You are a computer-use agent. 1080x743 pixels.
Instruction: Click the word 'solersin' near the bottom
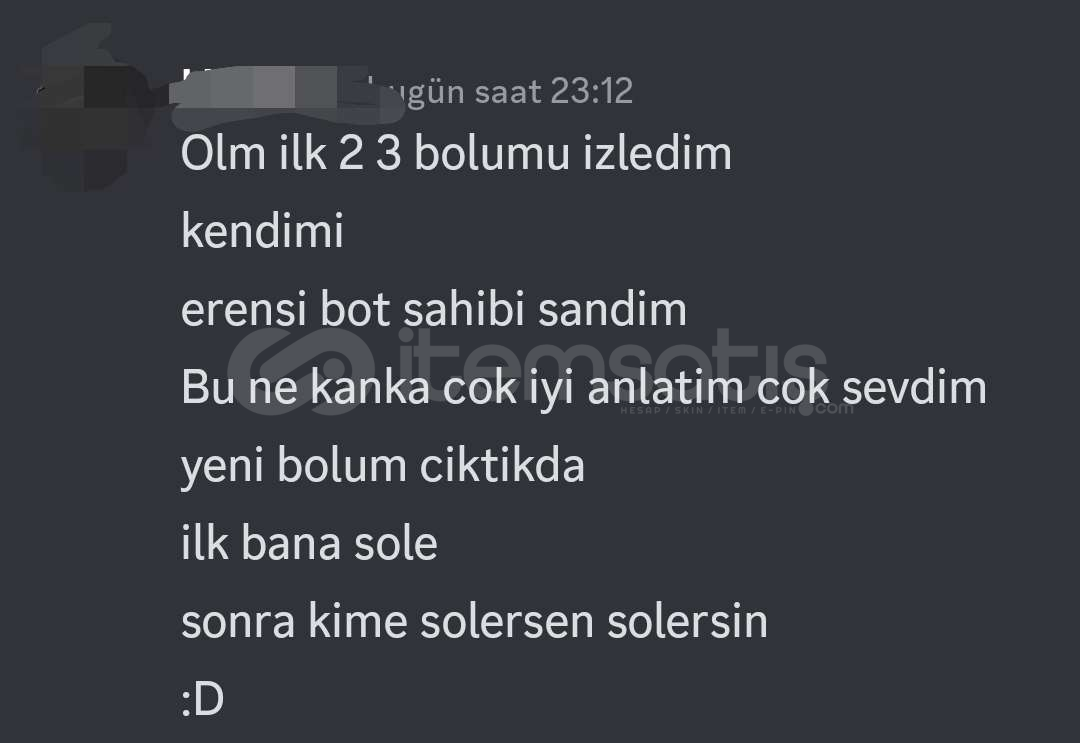point(687,622)
